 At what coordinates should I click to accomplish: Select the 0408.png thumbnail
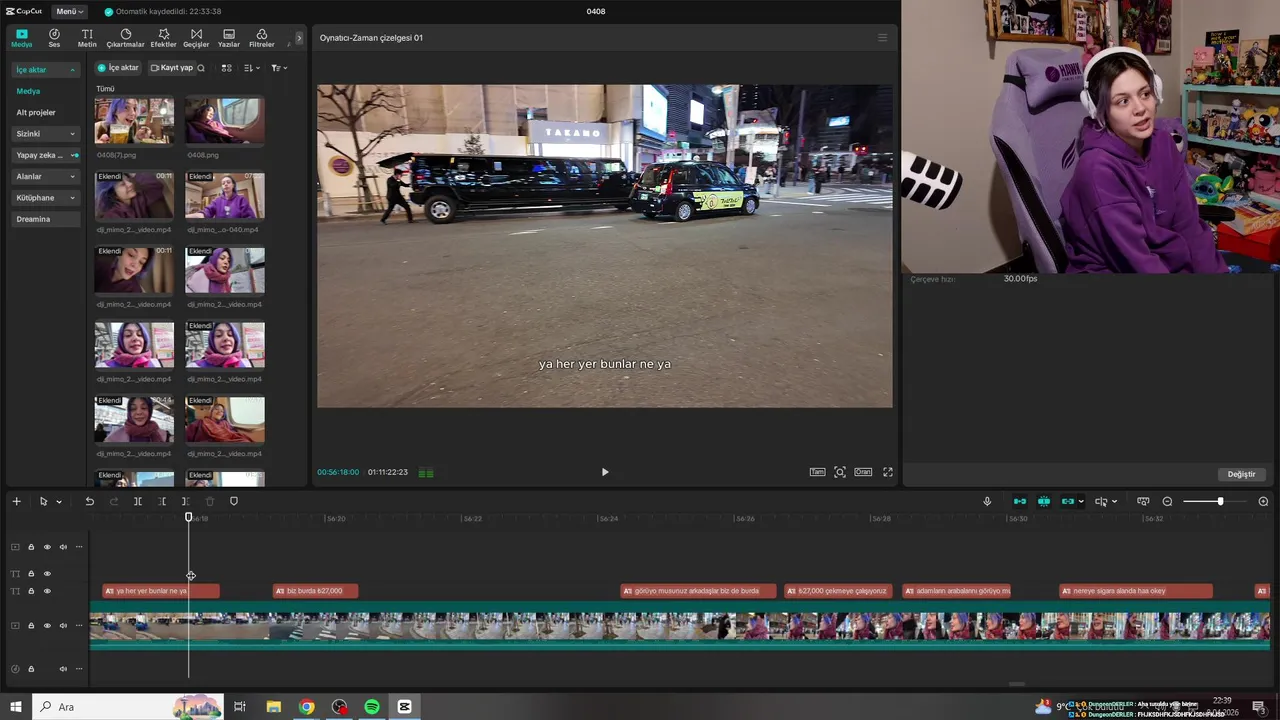(225, 120)
